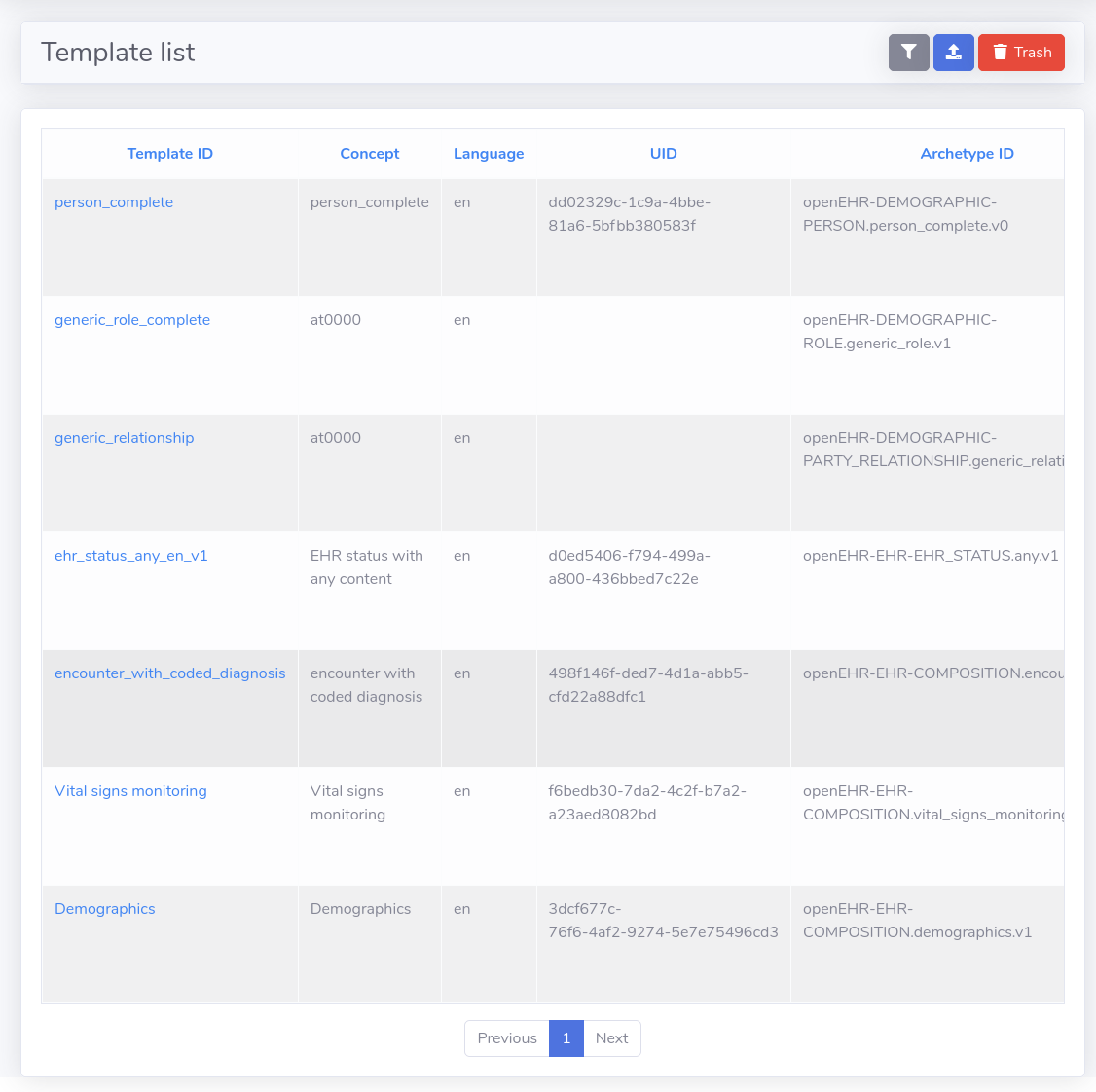Open the person_complete template link
The height and width of the screenshot is (1092, 1096).
[114, 202]
